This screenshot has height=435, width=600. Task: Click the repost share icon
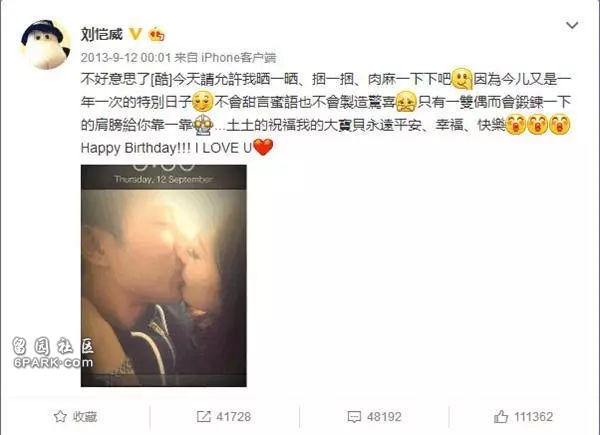point(204,416)
